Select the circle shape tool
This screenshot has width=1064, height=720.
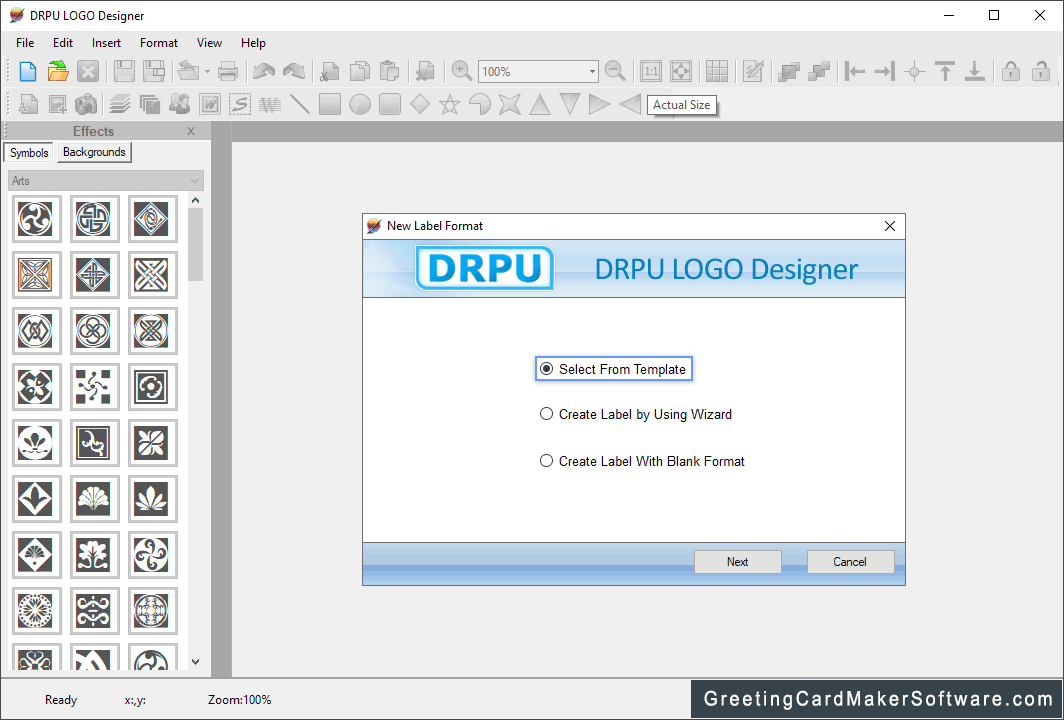coord(360,105)
